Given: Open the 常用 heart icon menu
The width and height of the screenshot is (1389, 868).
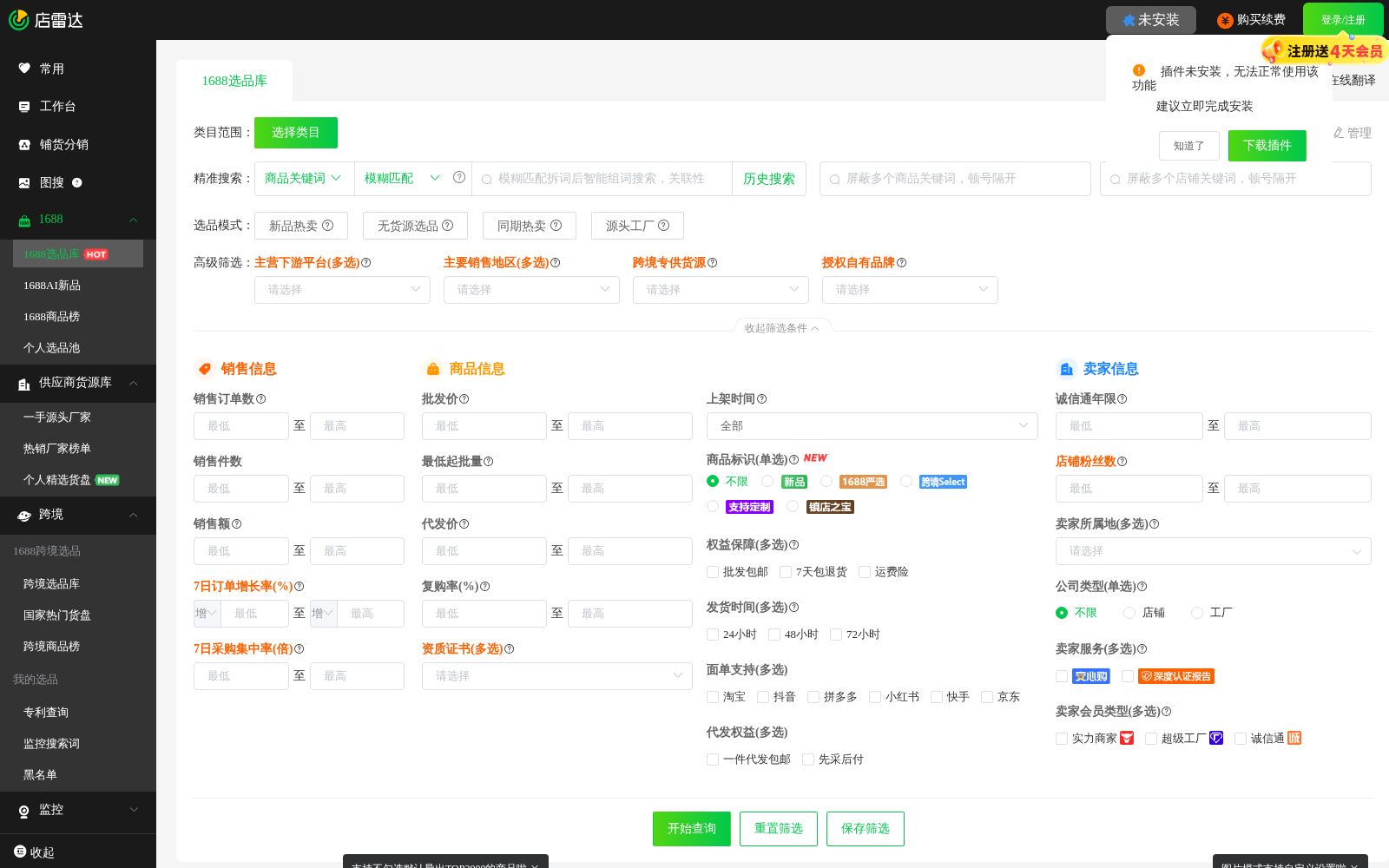Looking at the screenshot, I should tap(24, 69).
